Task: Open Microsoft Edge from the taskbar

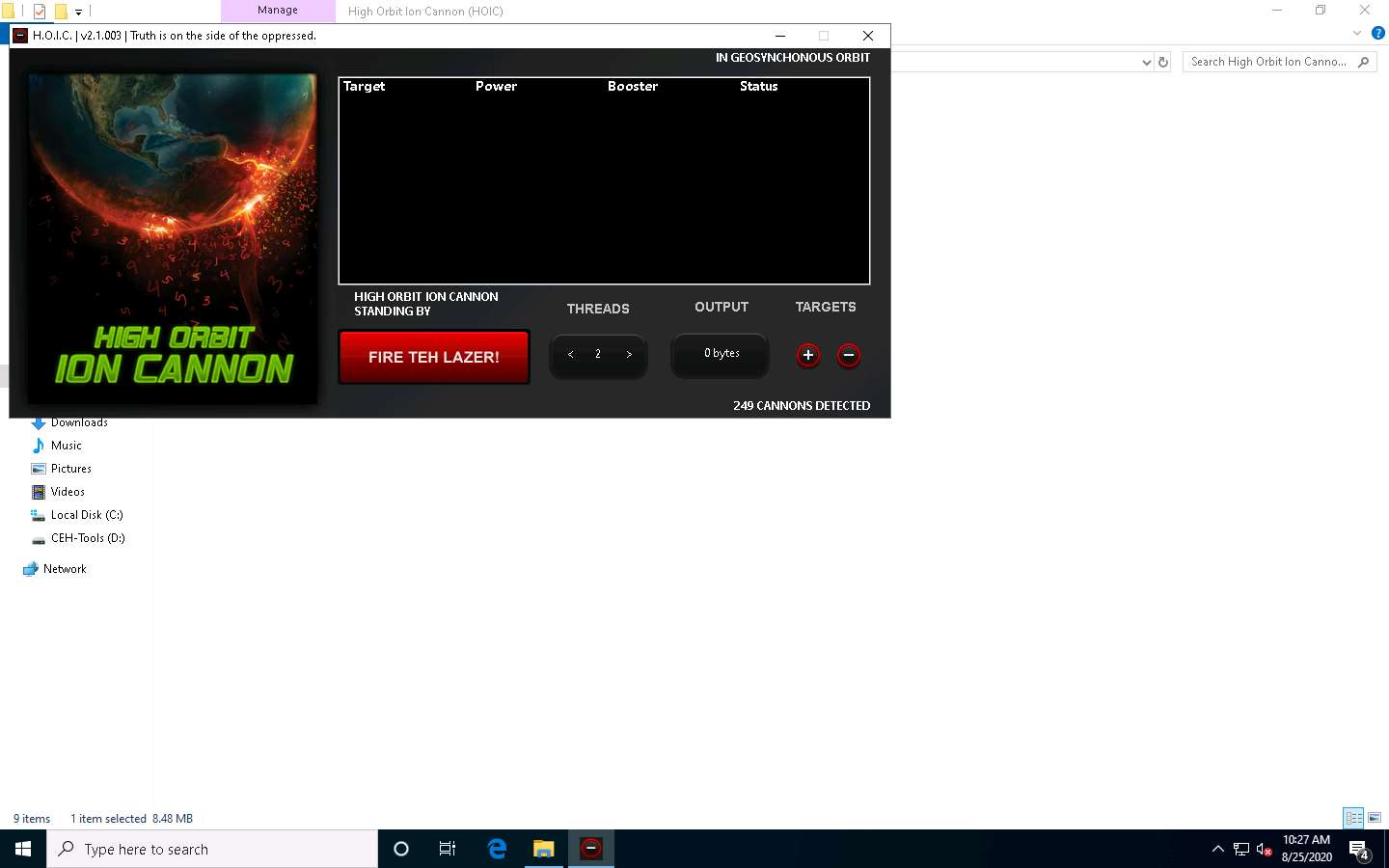Action: [x=497, y=849]
